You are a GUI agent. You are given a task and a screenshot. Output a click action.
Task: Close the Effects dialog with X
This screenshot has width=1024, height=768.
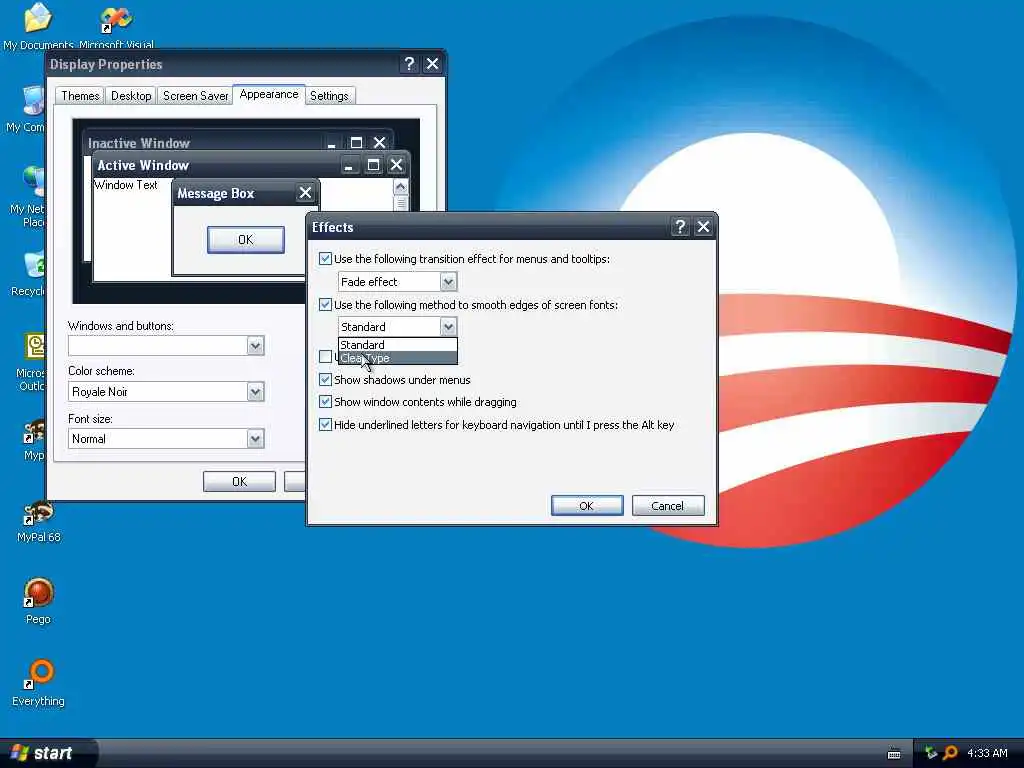click(703, 227)
